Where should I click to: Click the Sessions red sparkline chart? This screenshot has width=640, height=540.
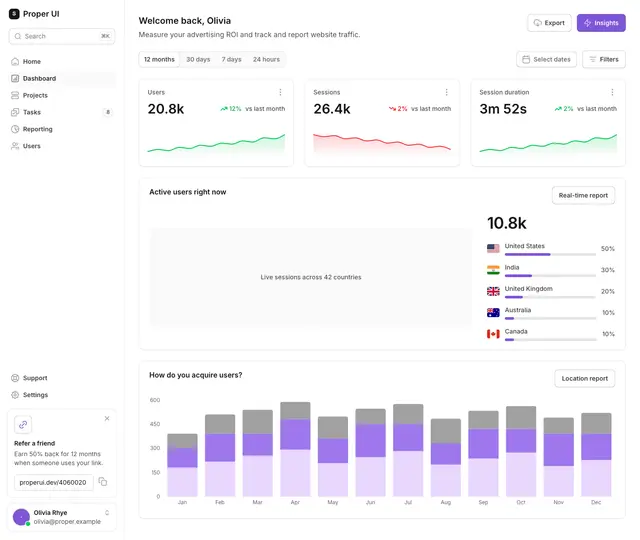click(x=382, y=143)
